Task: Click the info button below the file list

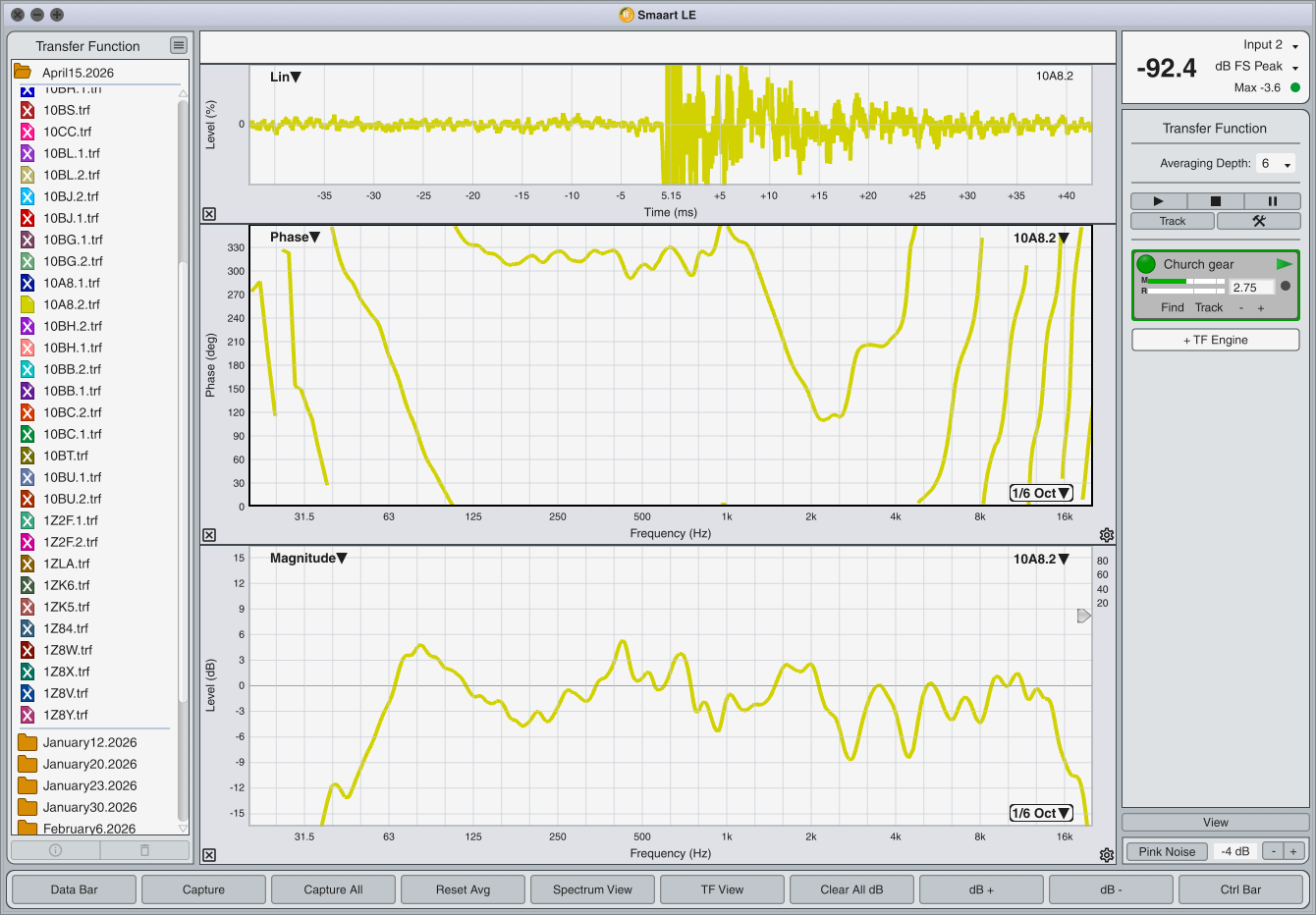Action: point(55,850)
